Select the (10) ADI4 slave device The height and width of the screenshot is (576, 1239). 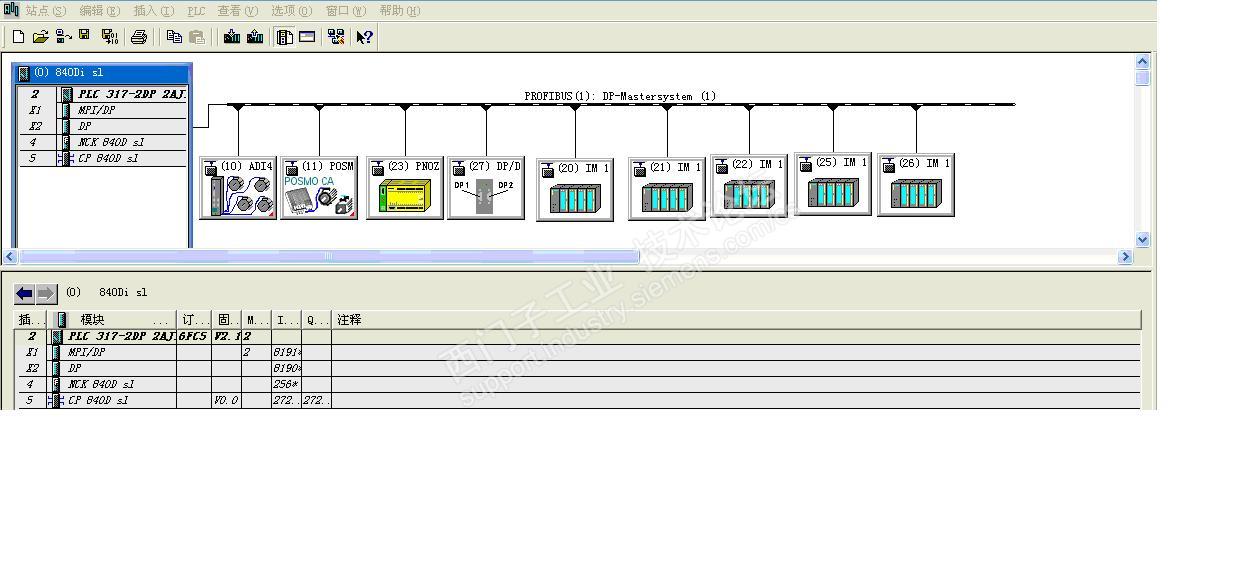click(x=238, y=188)
